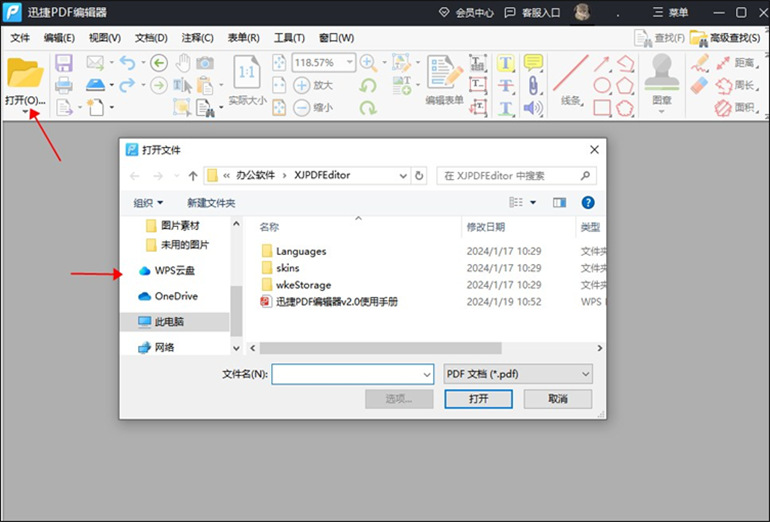Click the Open (打开) folder icon

coord(26,73)
